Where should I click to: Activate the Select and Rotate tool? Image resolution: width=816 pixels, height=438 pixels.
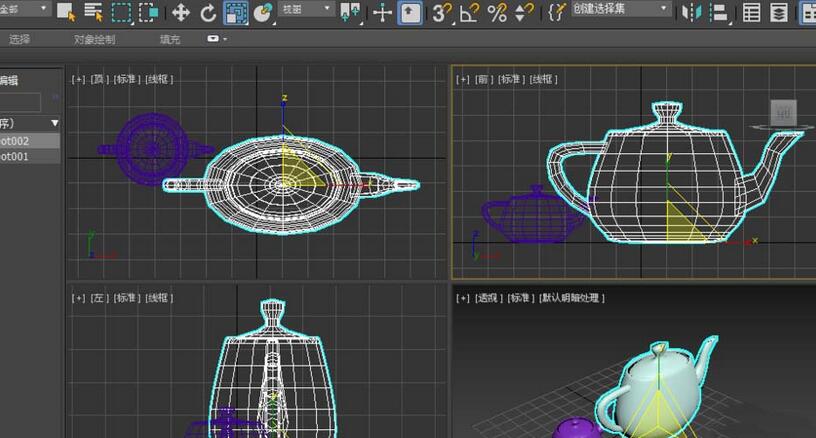(208, 12)
